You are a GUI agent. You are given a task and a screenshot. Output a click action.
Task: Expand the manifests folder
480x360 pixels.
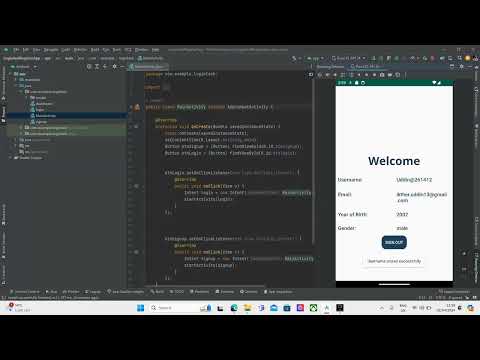pos(16,80)
